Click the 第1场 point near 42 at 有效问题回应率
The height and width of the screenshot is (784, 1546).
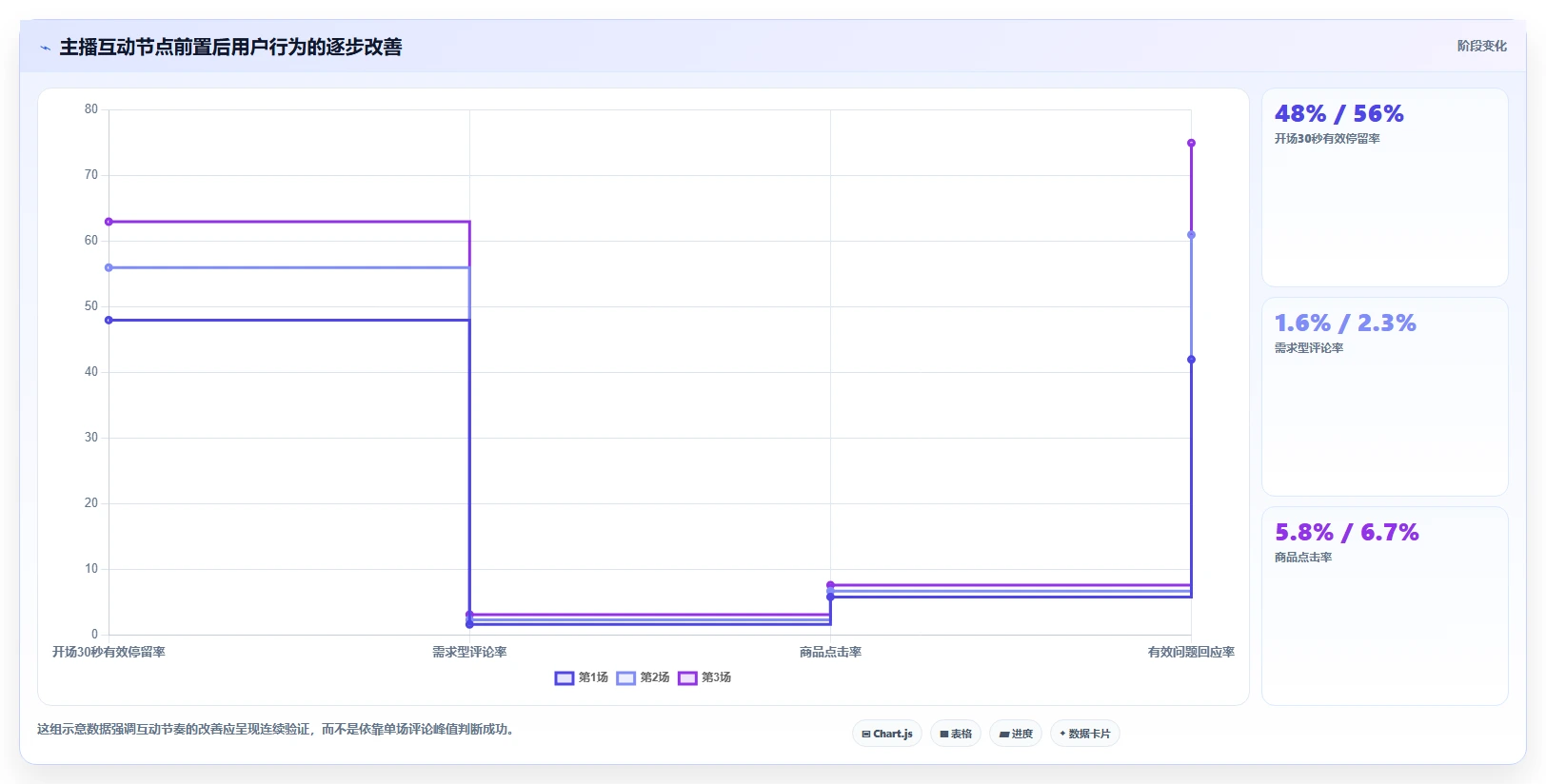click(1191, 360)
